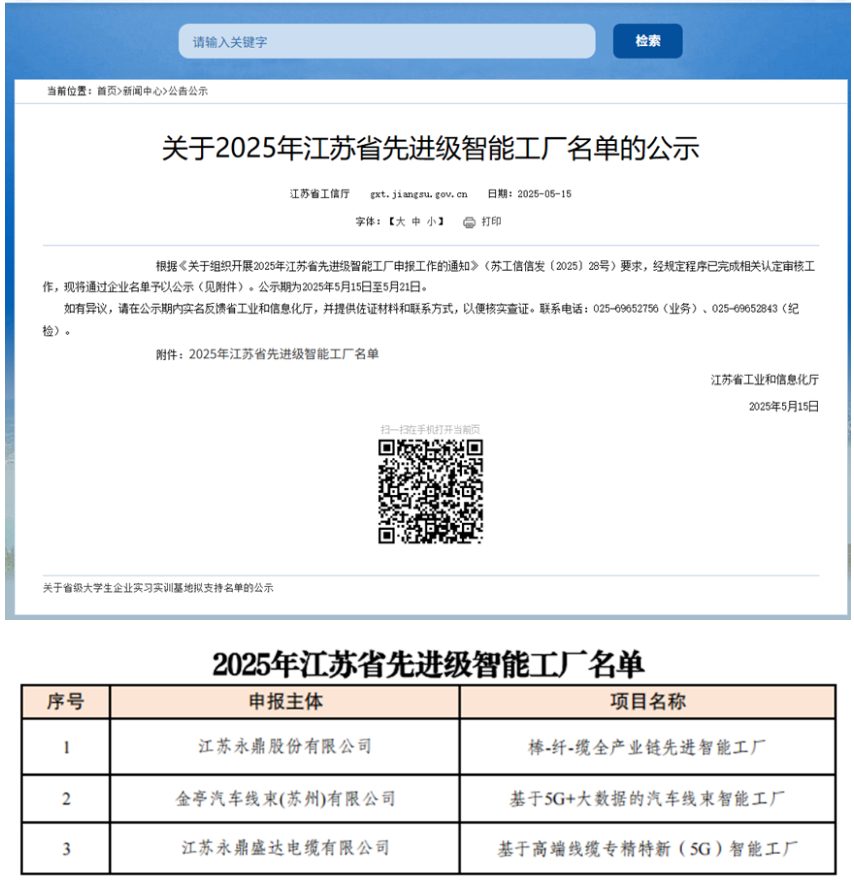This screenshot has height=890, width=854.
Task: Click the 项目名称 table header
Action: pos(647,702)
